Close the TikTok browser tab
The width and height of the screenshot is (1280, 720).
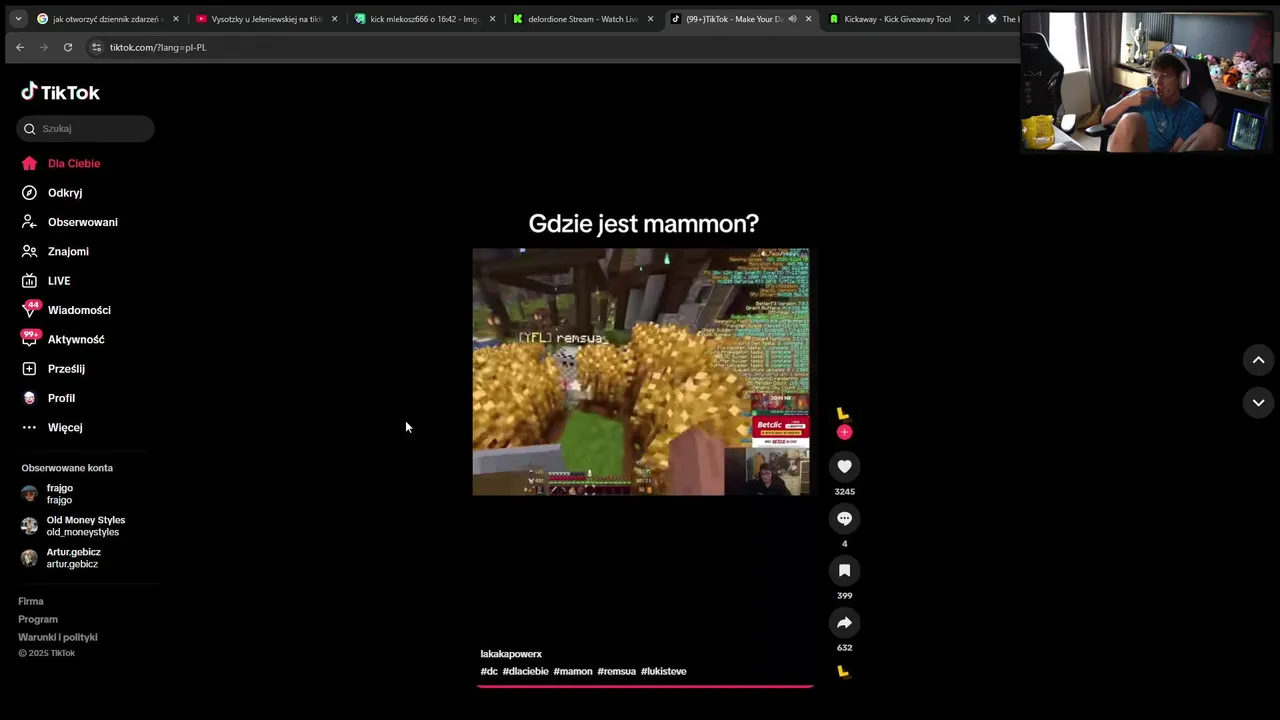coord(808,19)
